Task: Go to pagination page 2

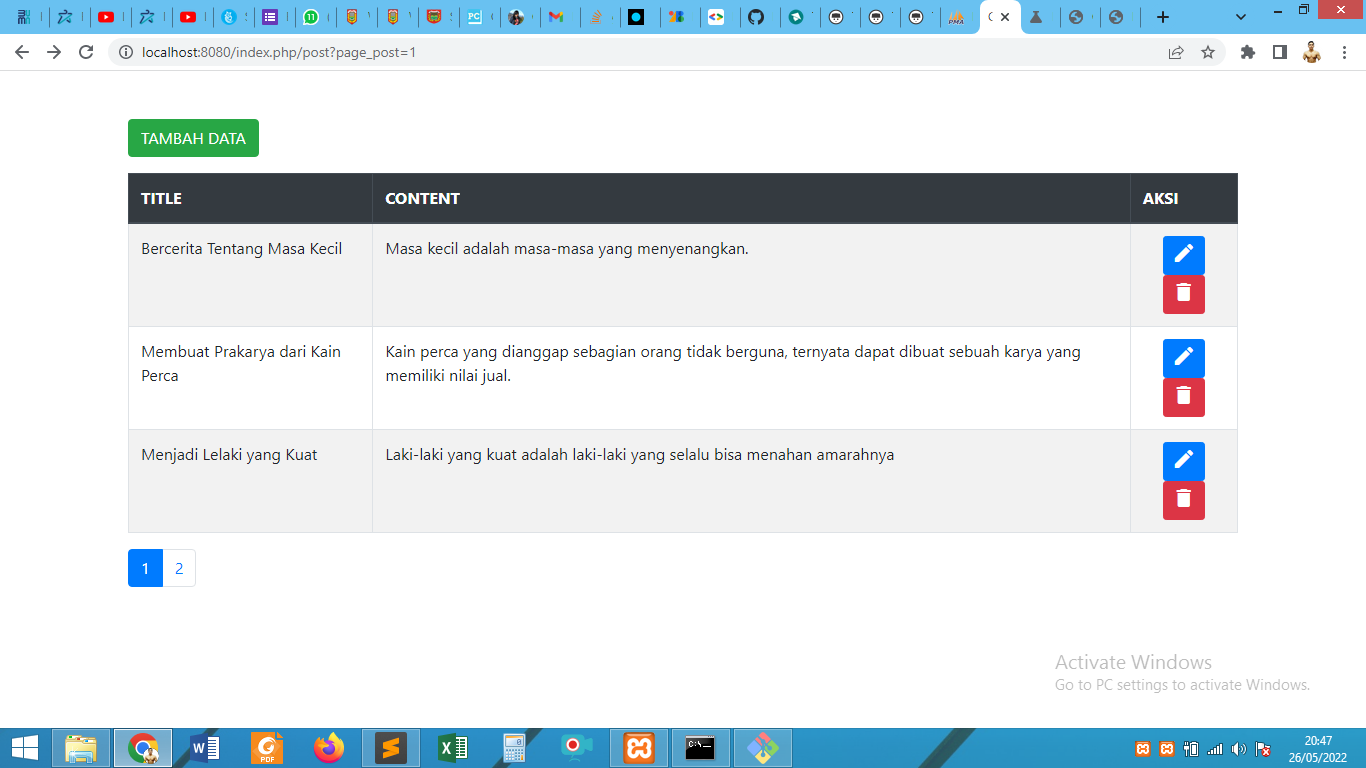Action: [179, 568]
